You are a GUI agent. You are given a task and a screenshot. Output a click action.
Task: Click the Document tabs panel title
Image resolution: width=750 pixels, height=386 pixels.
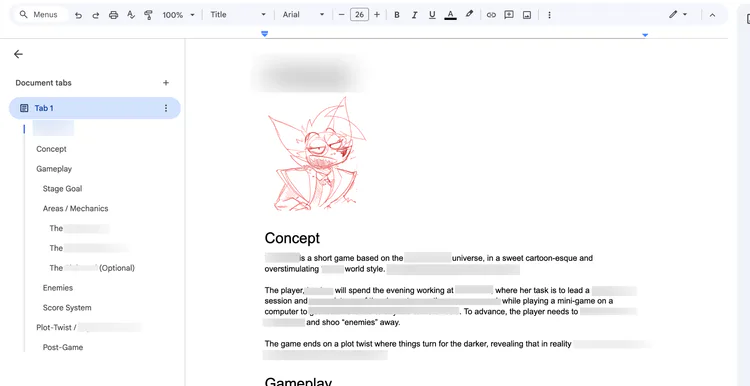click(44, 83)
